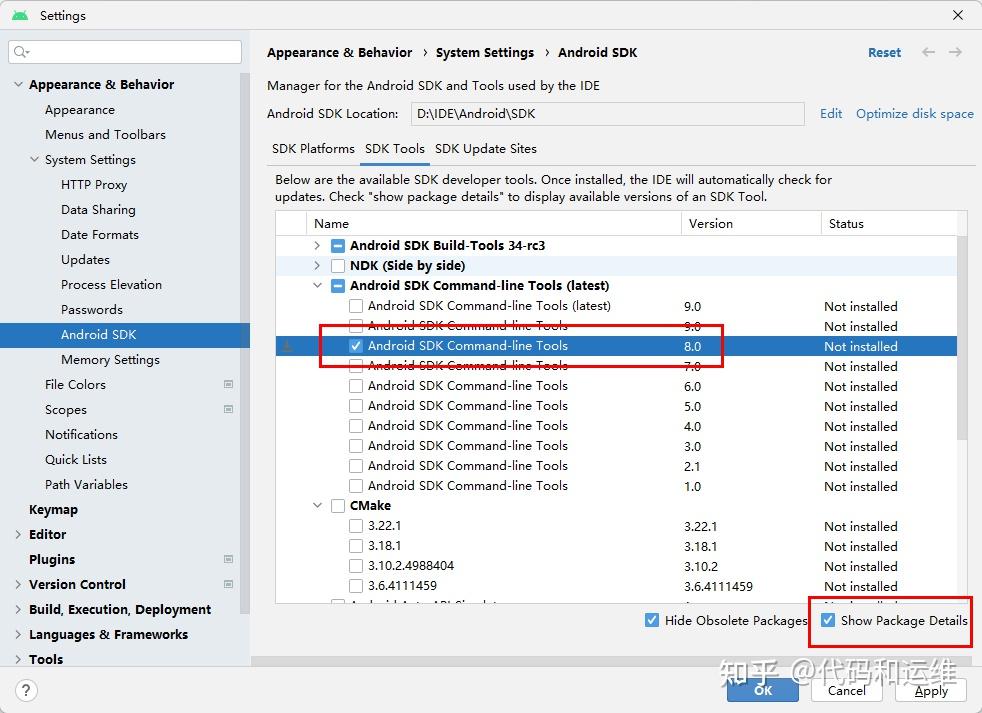Click the icon next to Scopes

[228, 409]
